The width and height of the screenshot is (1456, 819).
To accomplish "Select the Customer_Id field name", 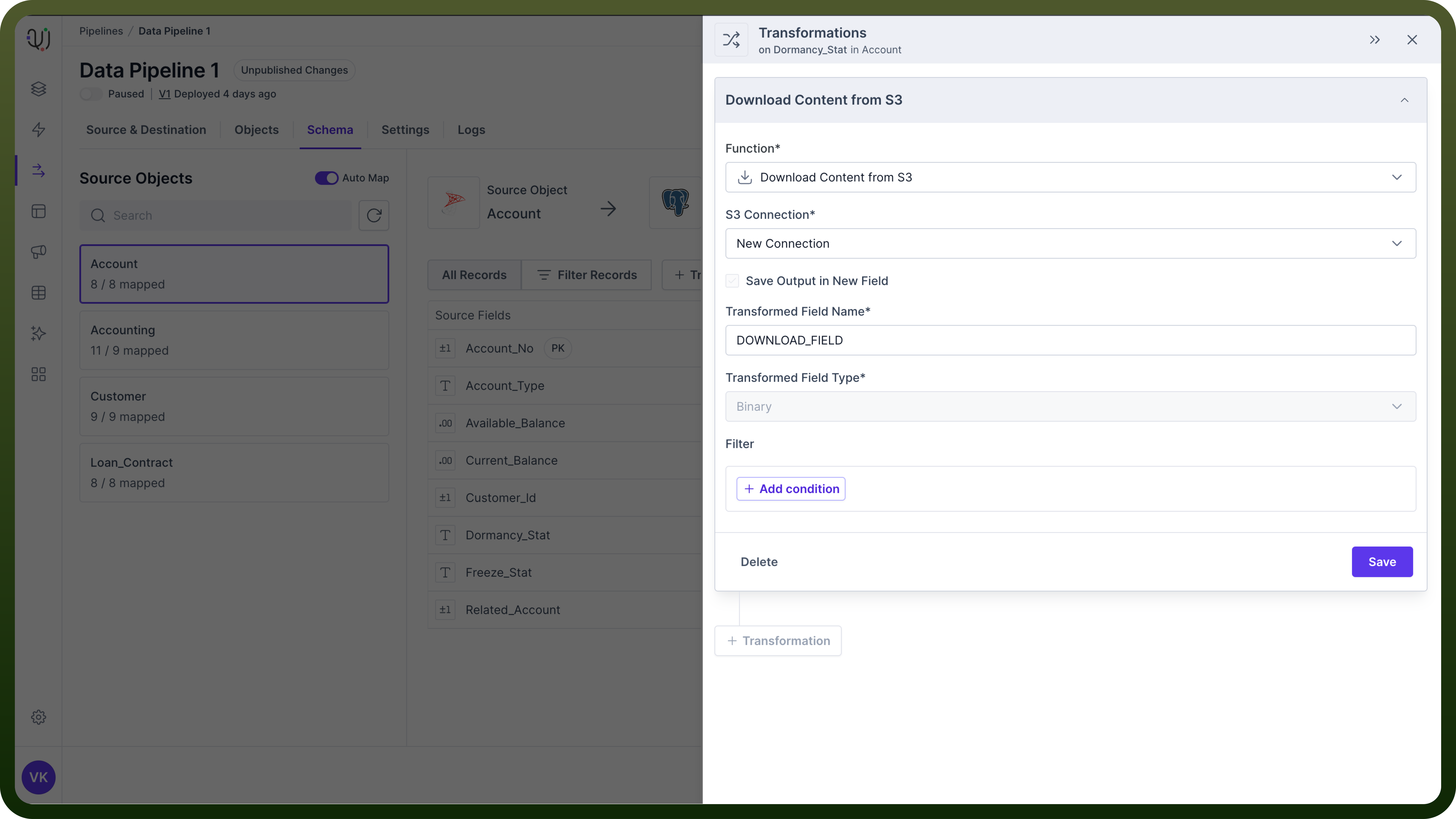I will click(x=501, y=498).
